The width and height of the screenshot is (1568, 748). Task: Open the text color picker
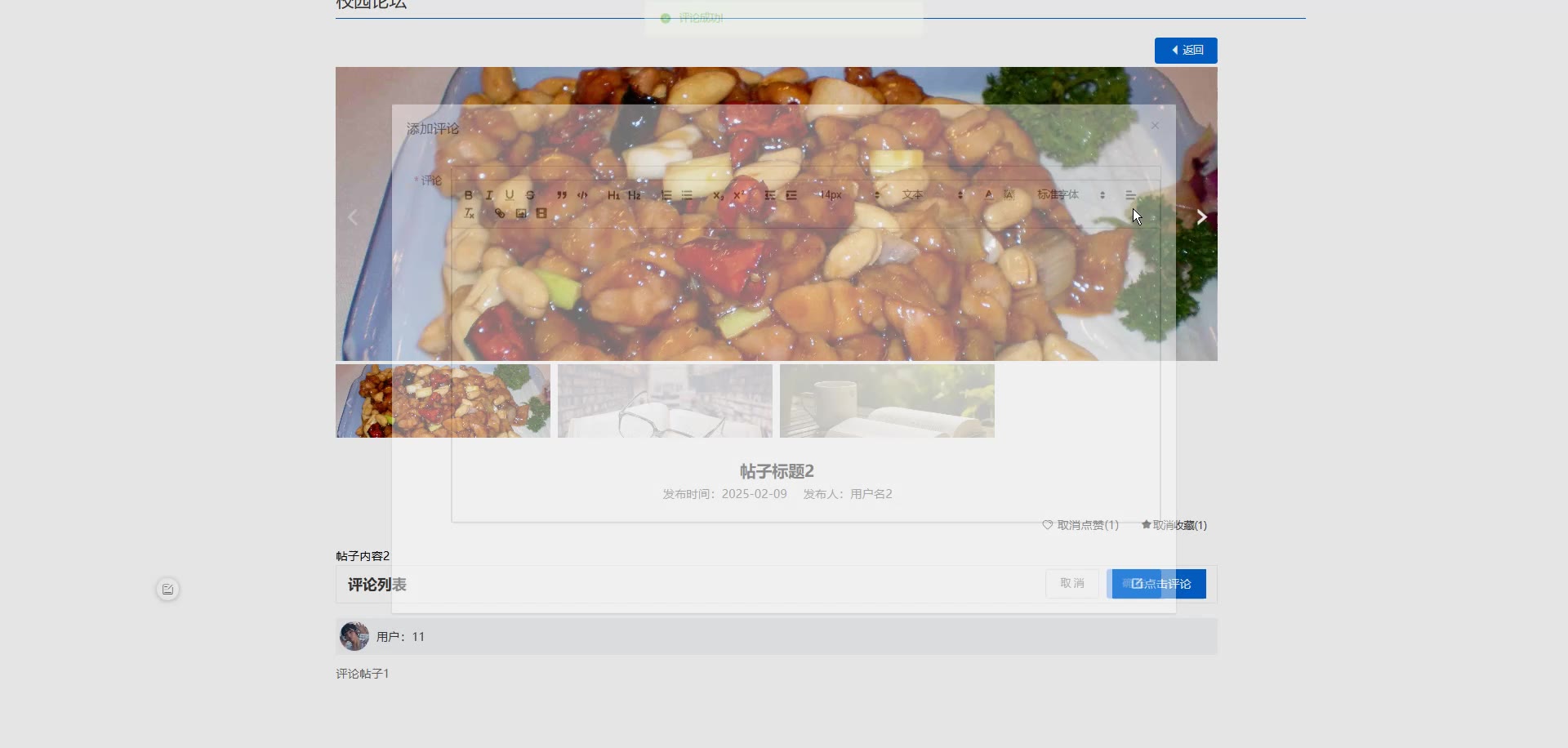pos(988,195)
